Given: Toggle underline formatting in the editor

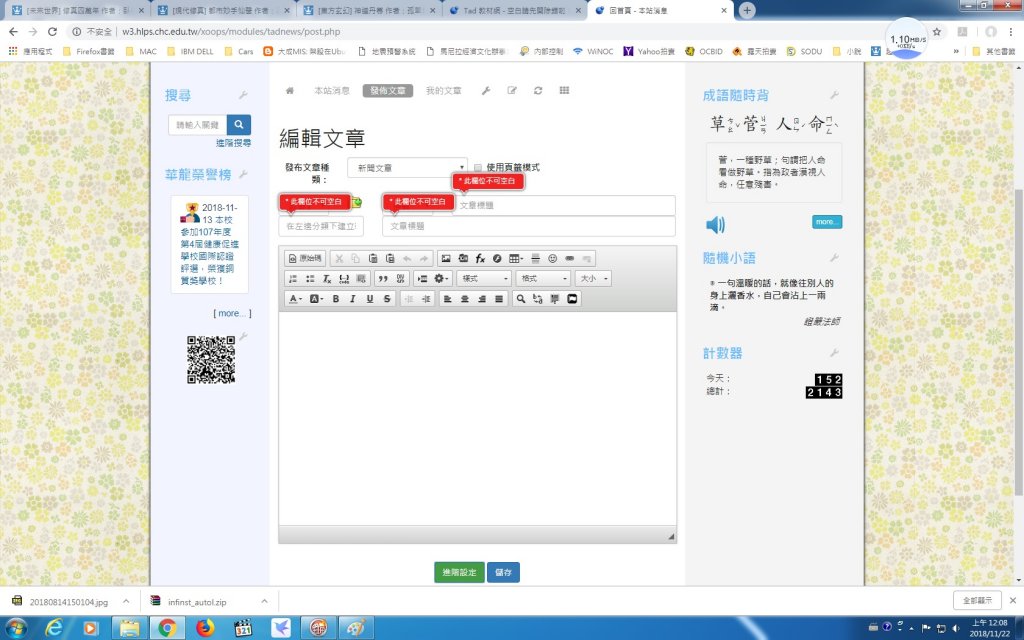Looking at the screenshot, I should pyautogui.click(x=370, y=299).
